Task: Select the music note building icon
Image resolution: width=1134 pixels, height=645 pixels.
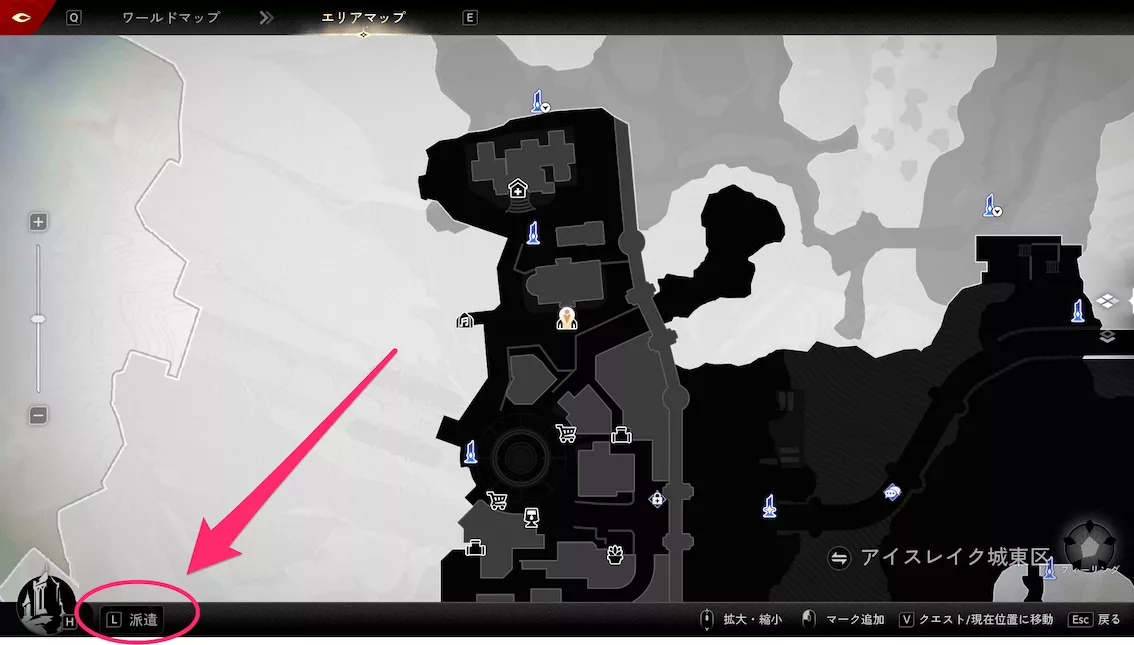Action: coord(465,321)
